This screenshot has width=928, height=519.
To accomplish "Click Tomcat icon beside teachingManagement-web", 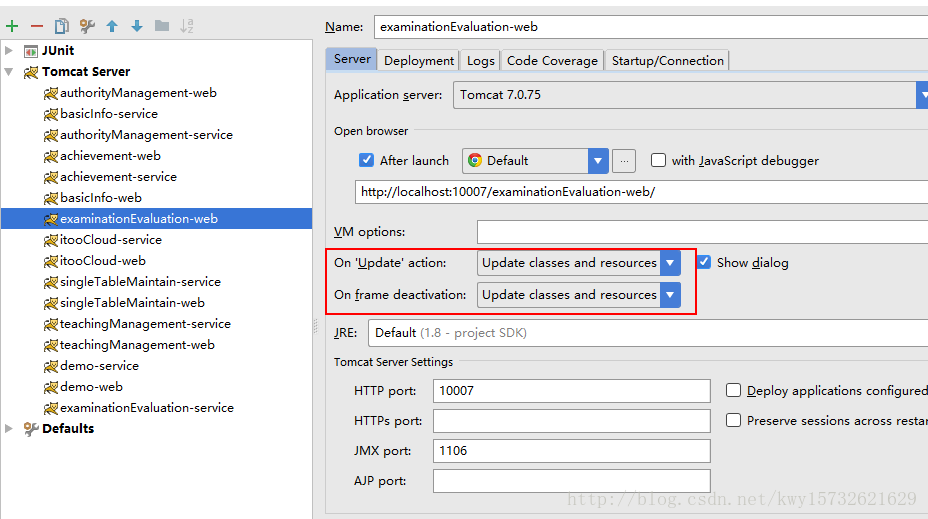I will [x=51, y=346].
